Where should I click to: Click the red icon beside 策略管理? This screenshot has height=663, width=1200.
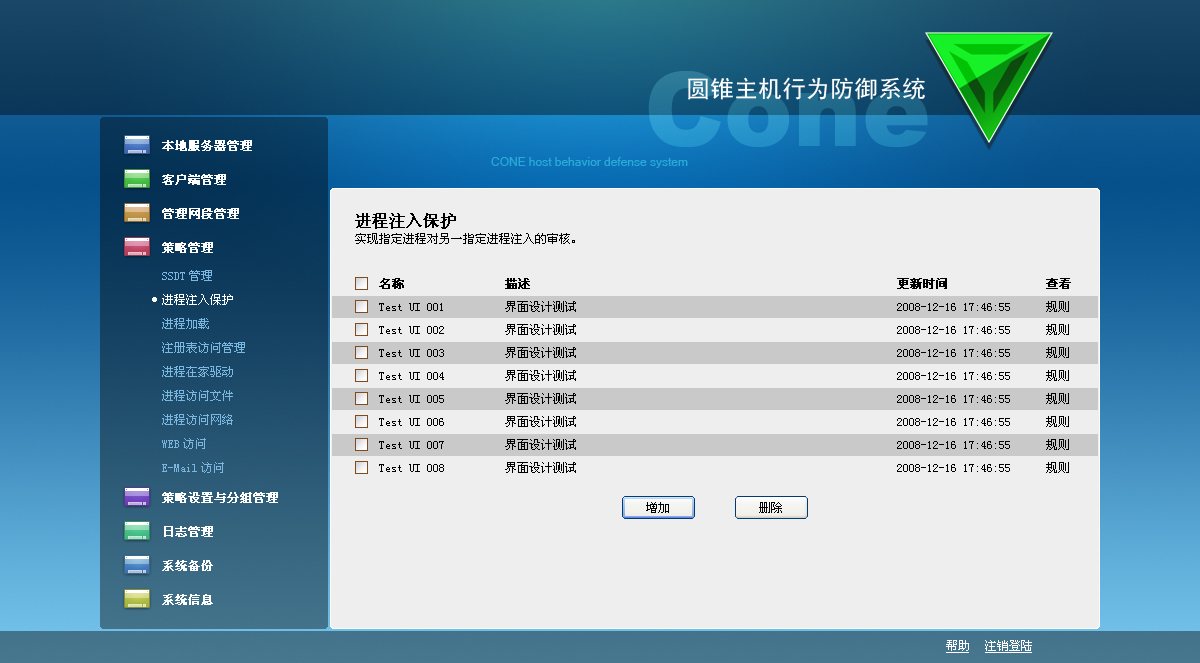[137, 247]
